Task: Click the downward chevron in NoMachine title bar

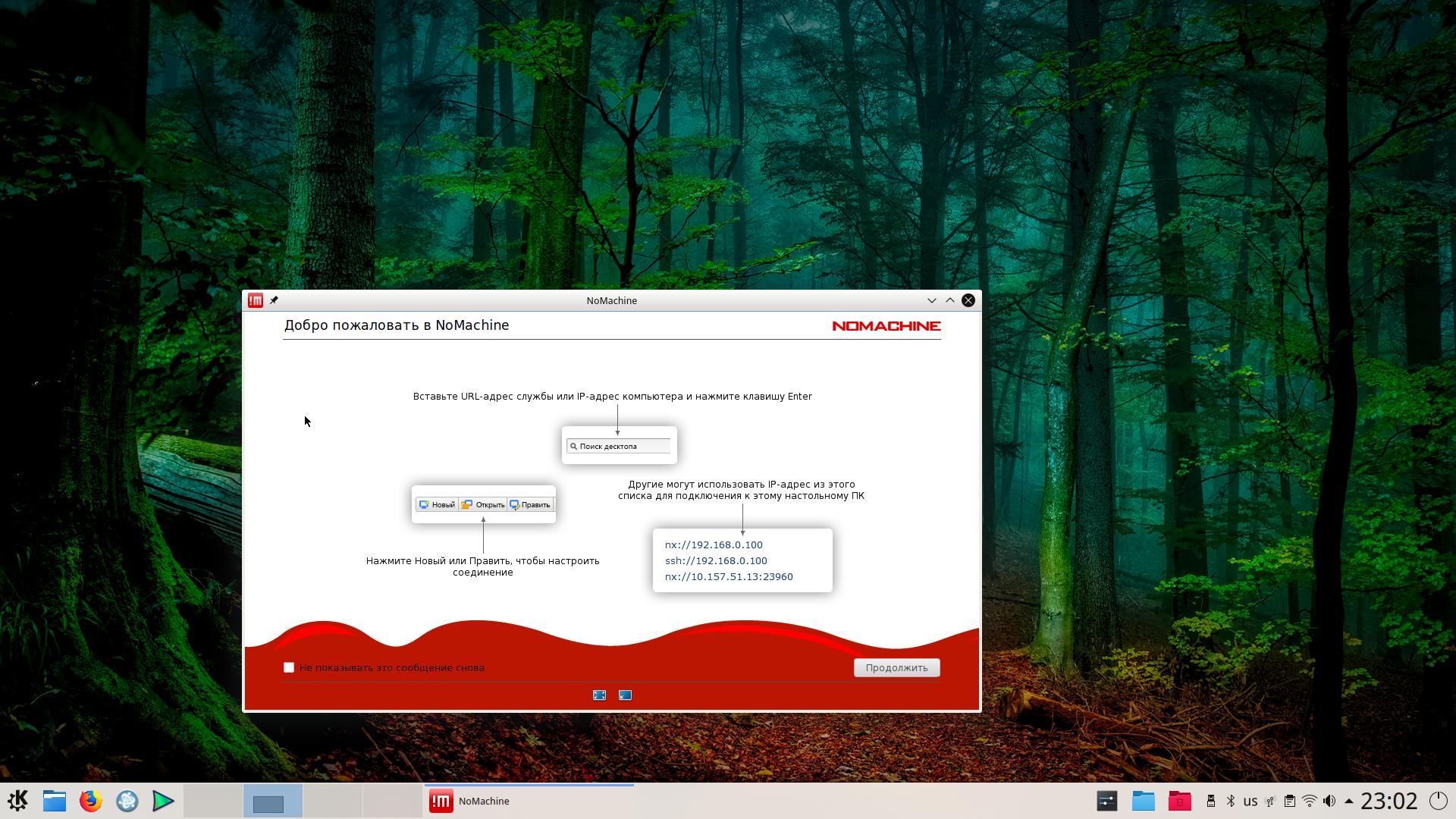Action: click(x=931, y=300)
